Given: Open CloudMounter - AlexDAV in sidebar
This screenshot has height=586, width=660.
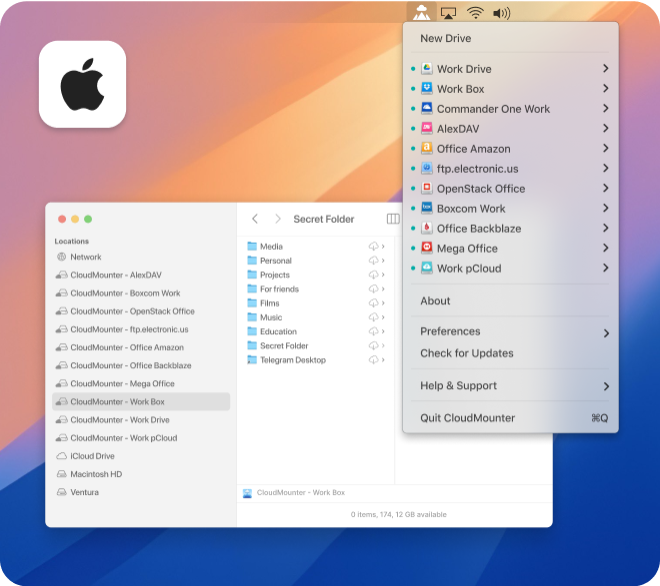Looking at the screenshot, I should pyautogui.click(x=141, y=275).
